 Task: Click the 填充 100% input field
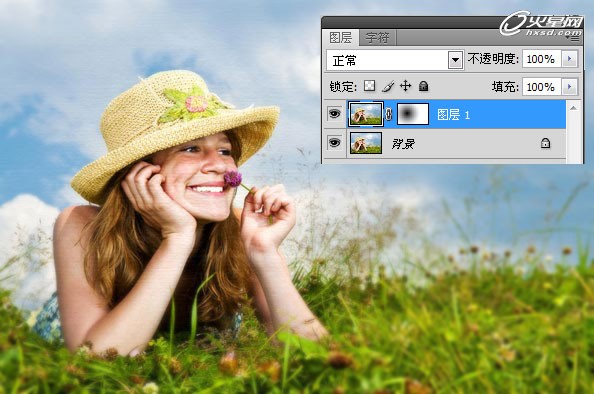point(541,87)
